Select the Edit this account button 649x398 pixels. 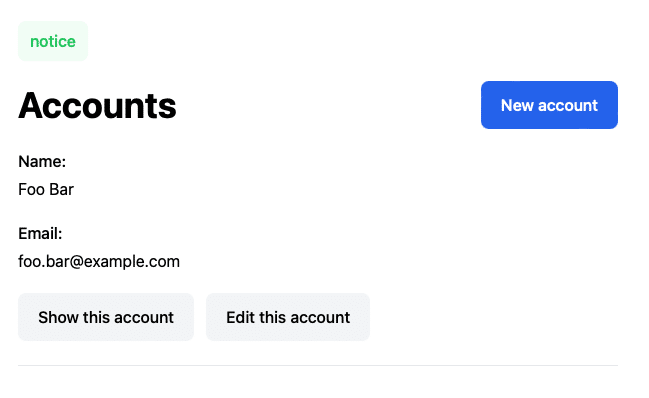(x=288, y=317)
